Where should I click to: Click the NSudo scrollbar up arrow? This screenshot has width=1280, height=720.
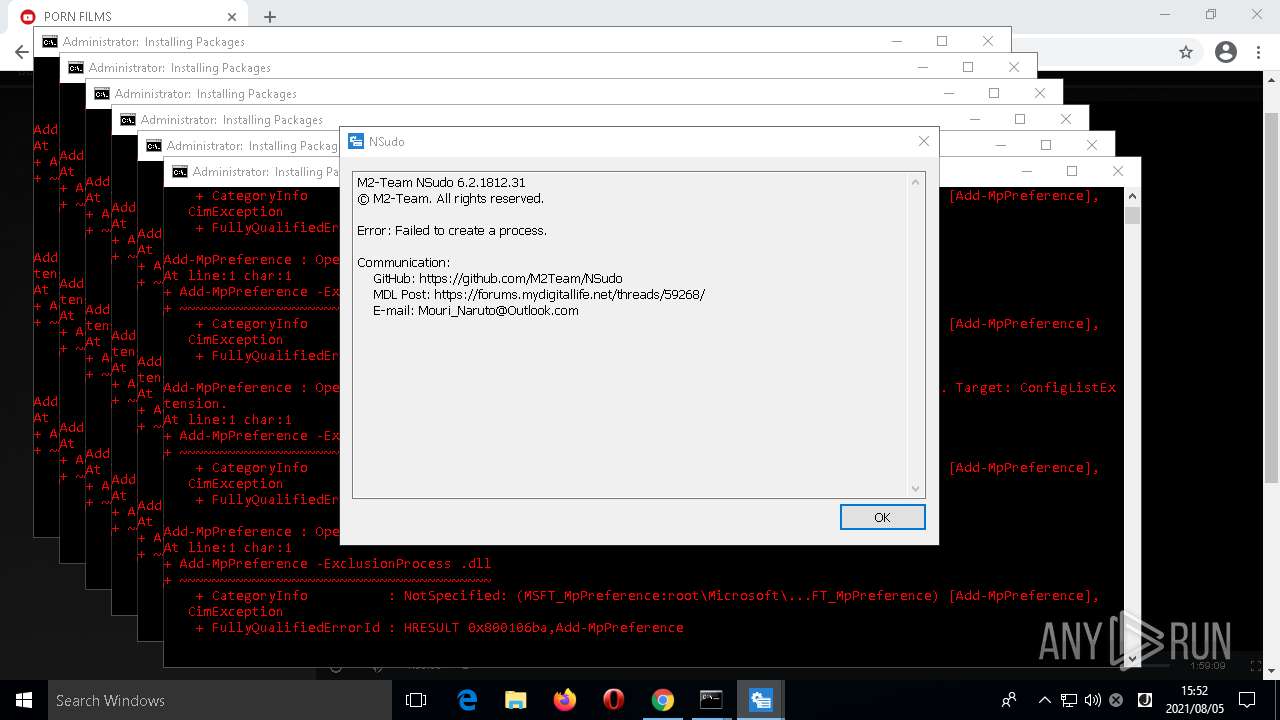[915, 182]
